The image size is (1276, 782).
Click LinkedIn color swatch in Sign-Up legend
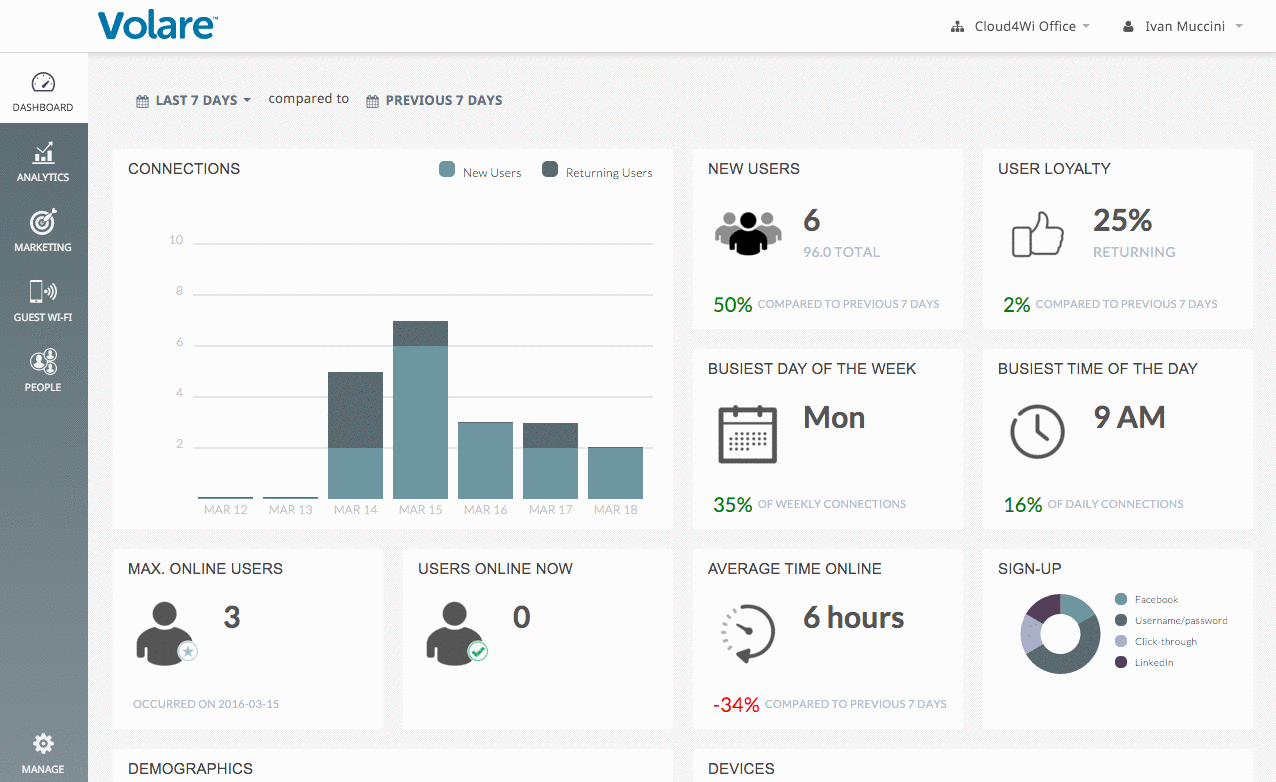pyautogui.click(x=1121, y=662)
